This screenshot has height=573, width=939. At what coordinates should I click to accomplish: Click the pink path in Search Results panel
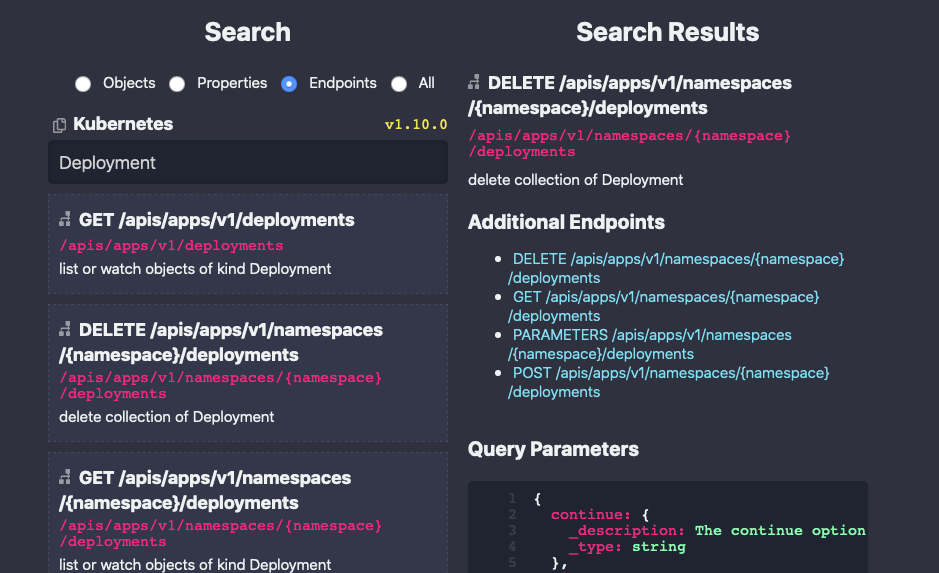click(x=629, y=143)
